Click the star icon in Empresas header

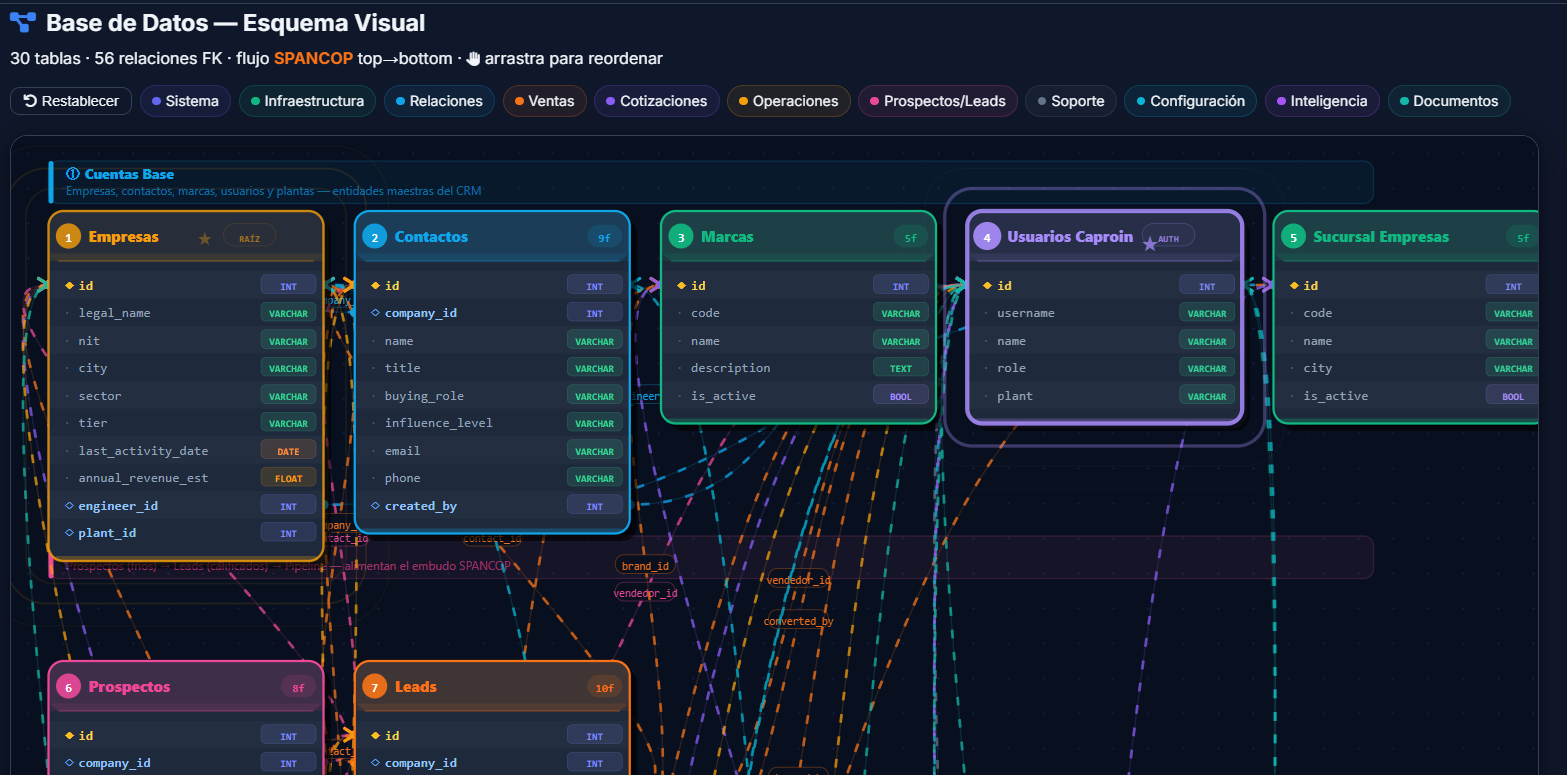[205, 238]
